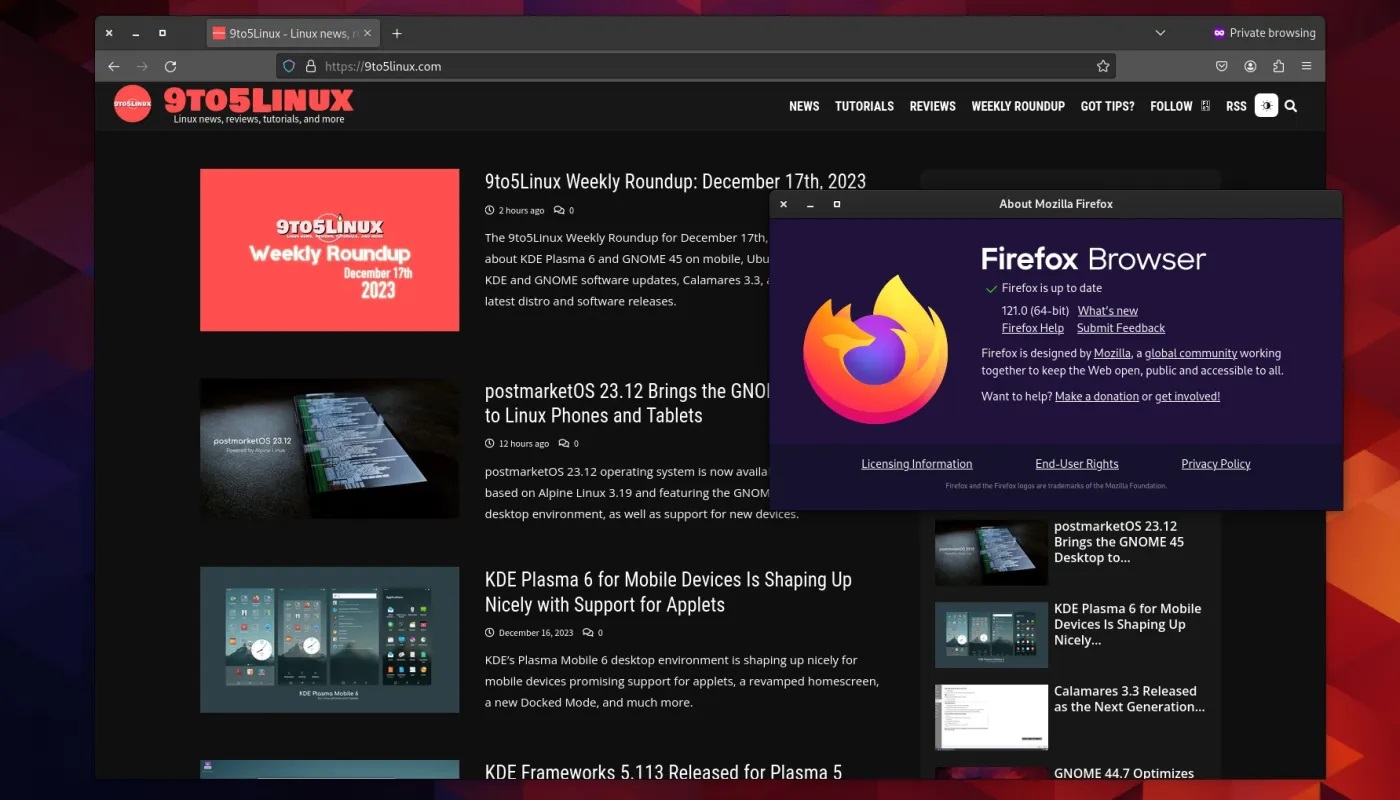
Task: Click the What's new link
Action: (x=1107, y=310)
